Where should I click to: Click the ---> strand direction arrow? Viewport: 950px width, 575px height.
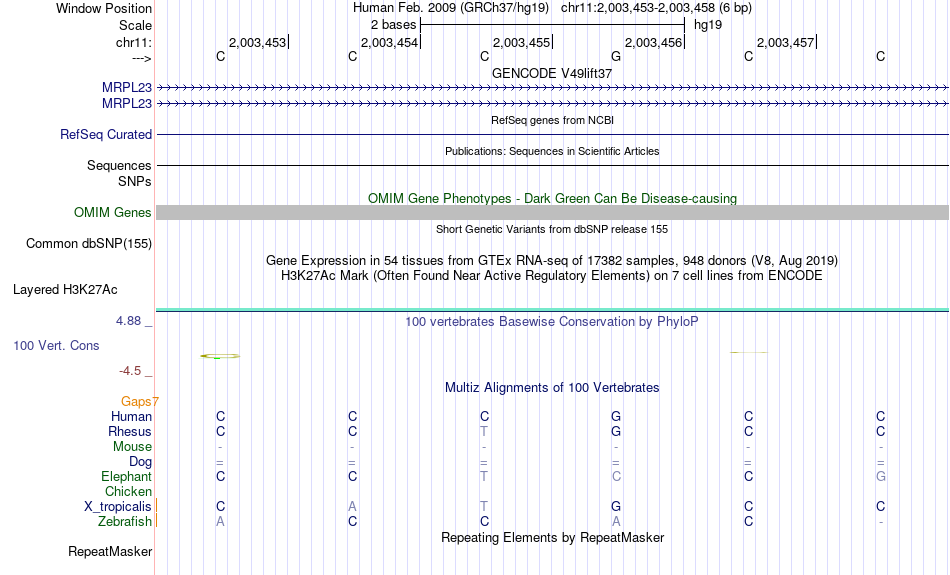pos(141,58)
